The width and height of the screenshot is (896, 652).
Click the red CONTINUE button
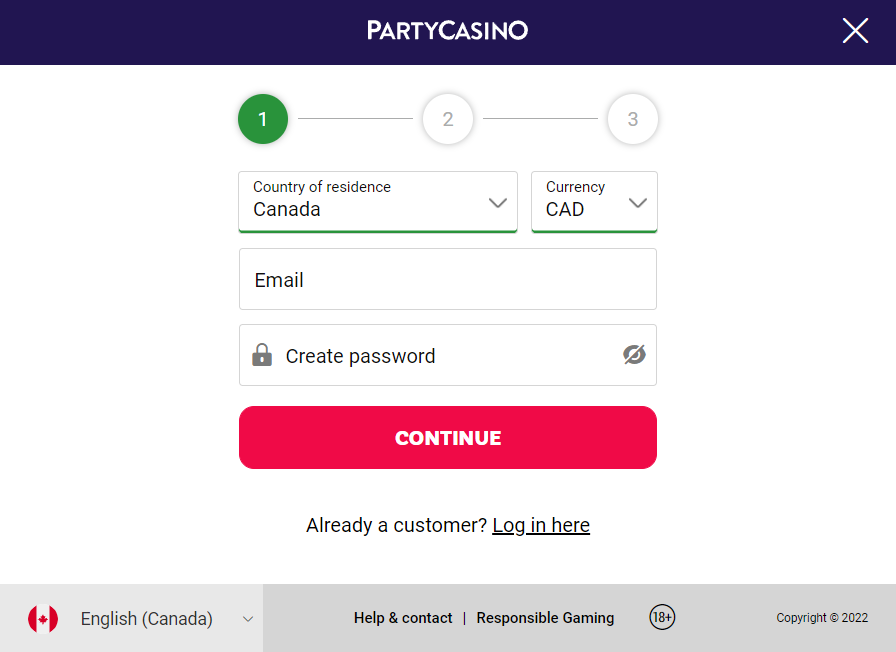pos(448,438)
